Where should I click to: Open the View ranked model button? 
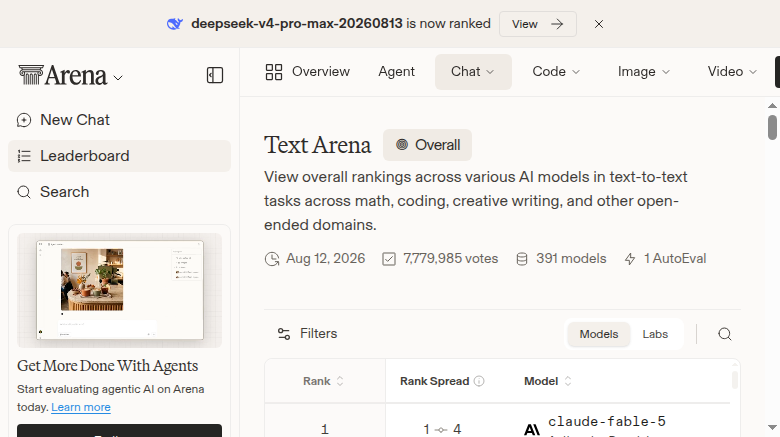pos(538,24)
